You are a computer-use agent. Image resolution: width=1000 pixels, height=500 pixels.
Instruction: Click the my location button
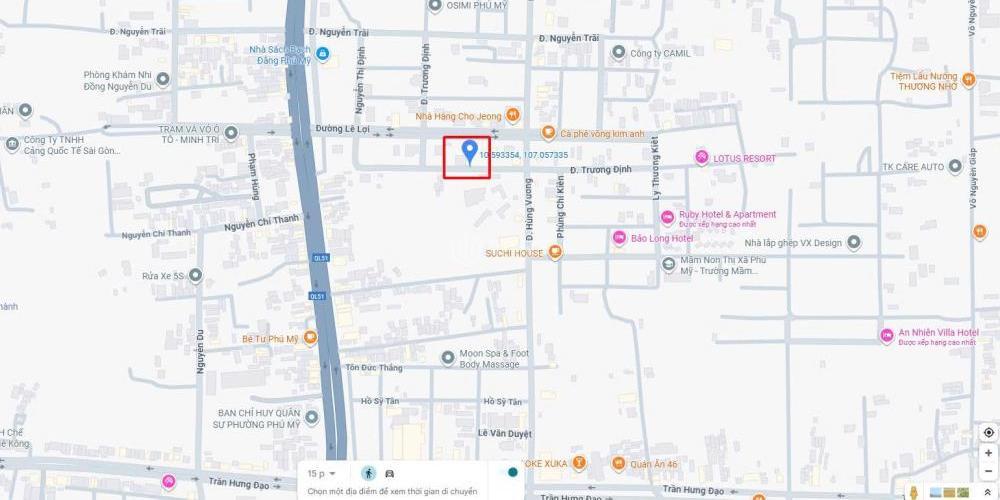coord(988,432)
